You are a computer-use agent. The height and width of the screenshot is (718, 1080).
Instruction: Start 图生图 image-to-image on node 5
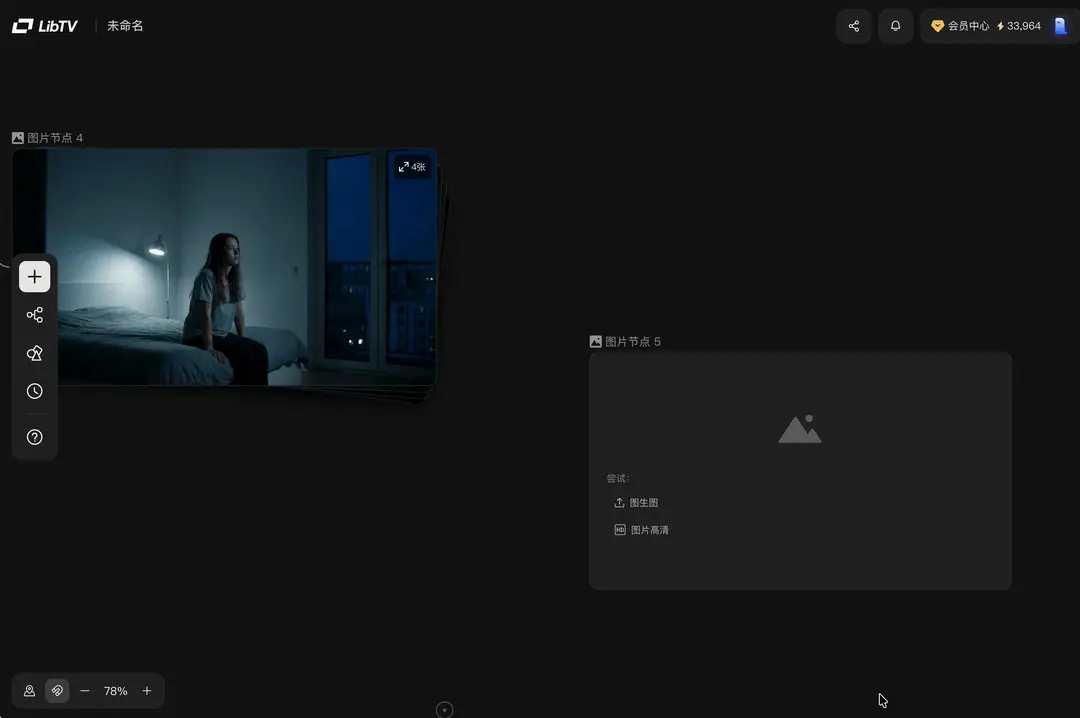click(x=637, y=502)
